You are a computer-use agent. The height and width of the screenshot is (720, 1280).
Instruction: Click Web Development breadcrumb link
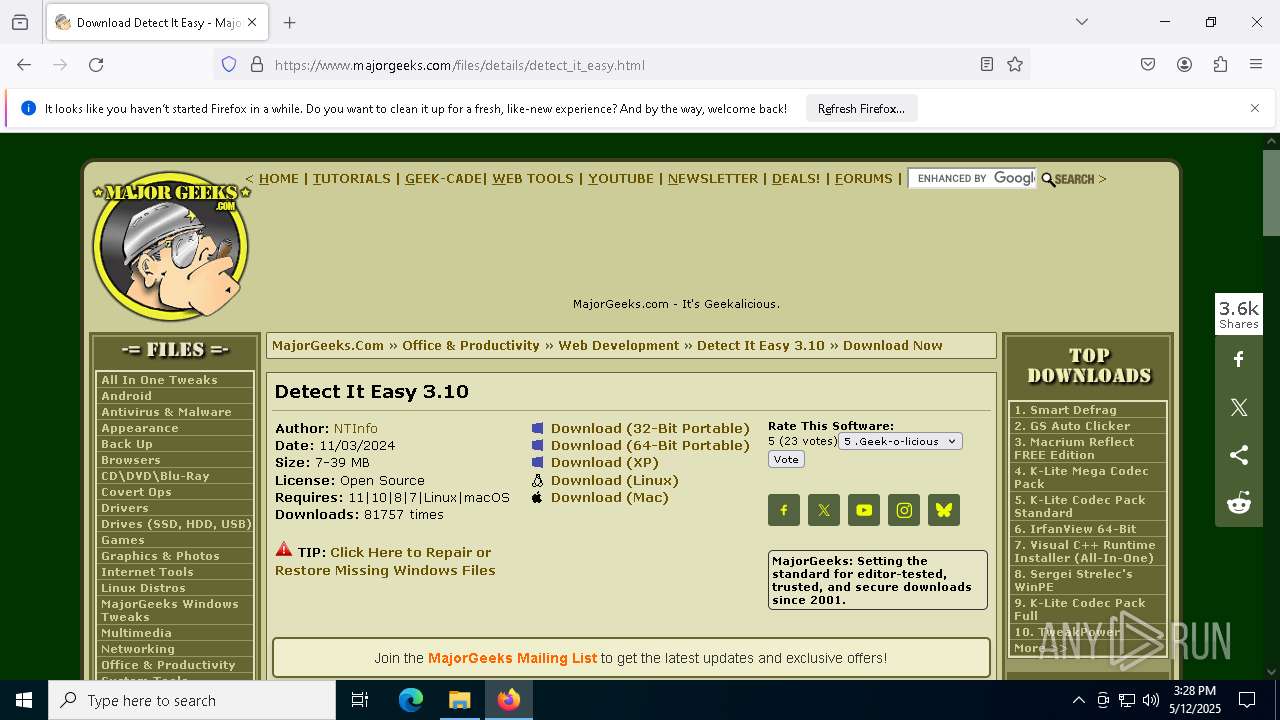619,346
